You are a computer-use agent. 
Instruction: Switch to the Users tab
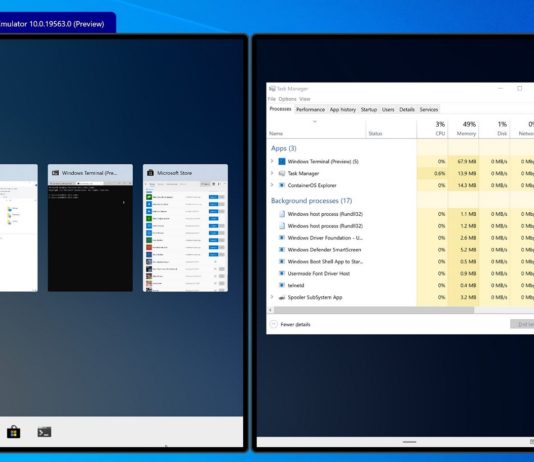(x=388, y=110)
